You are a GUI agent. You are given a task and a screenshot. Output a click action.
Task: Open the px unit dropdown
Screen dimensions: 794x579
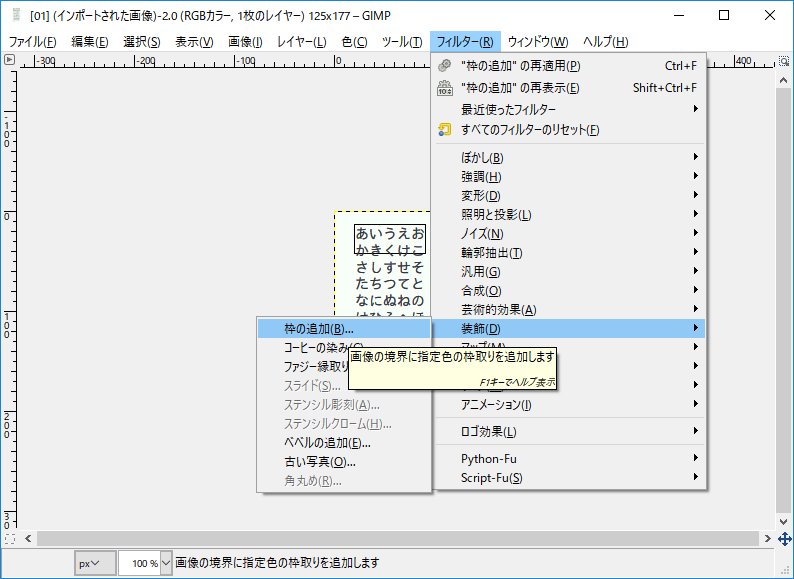[x=95, y=563]
